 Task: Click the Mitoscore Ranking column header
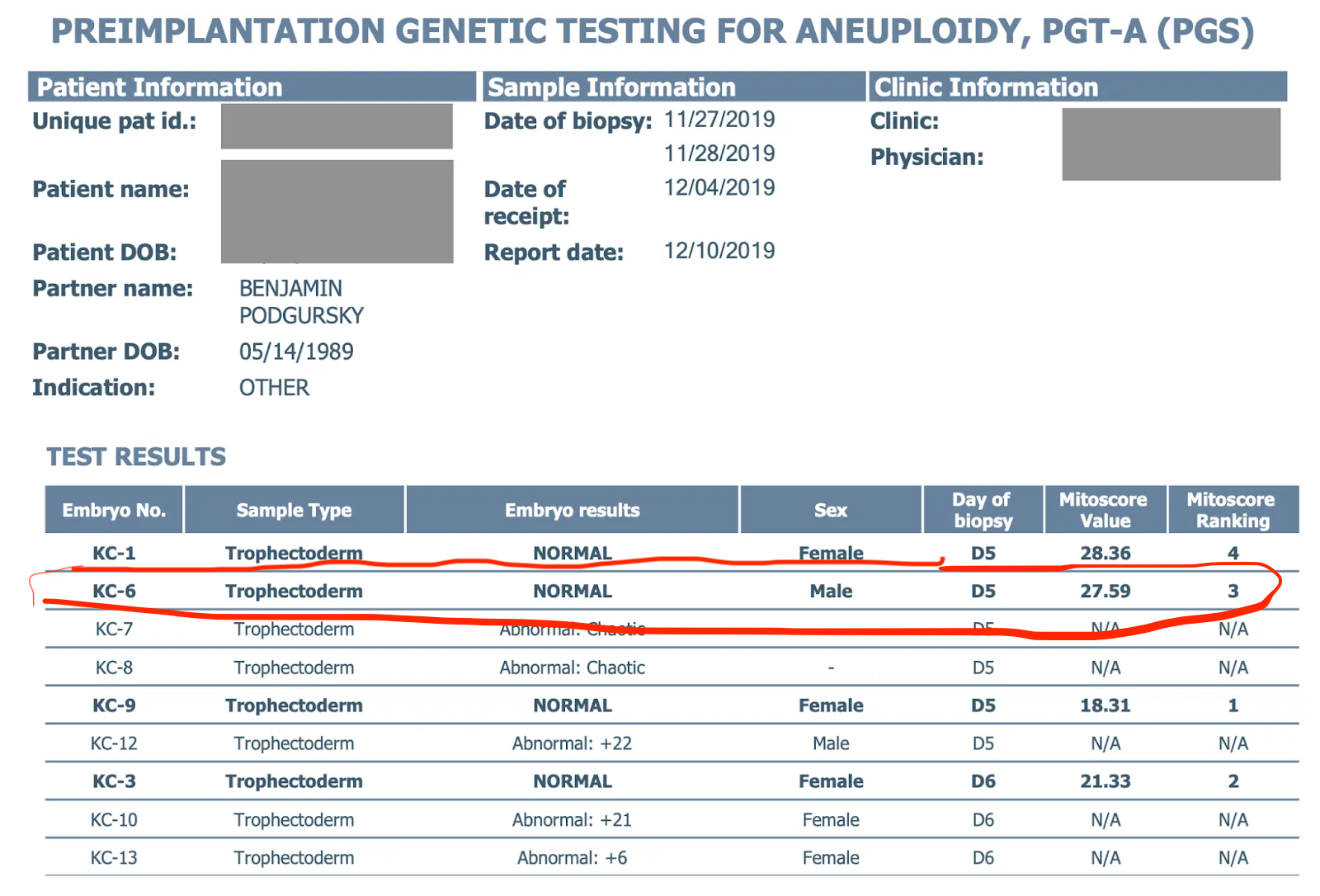(1232, 510)
